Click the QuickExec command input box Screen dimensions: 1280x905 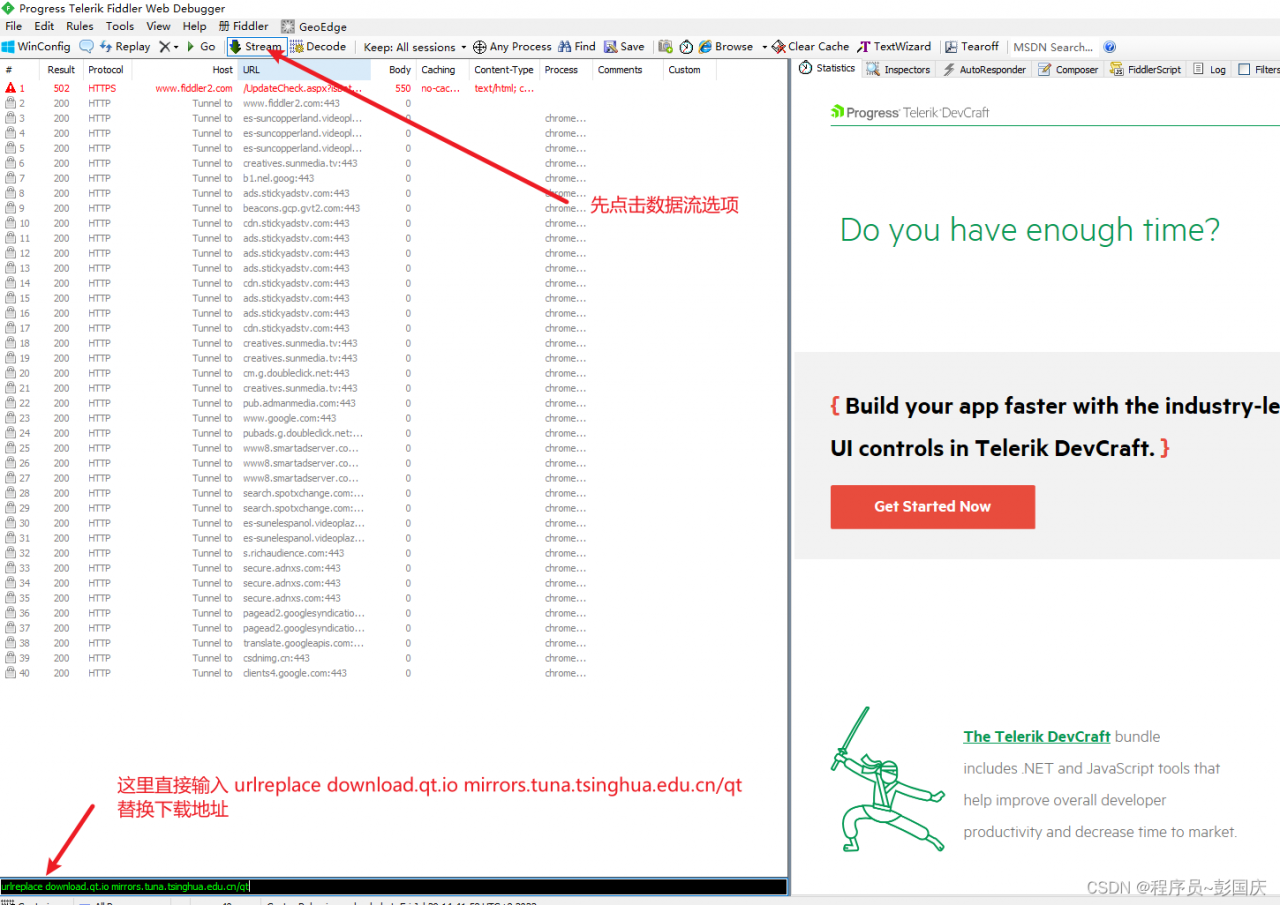394,886
